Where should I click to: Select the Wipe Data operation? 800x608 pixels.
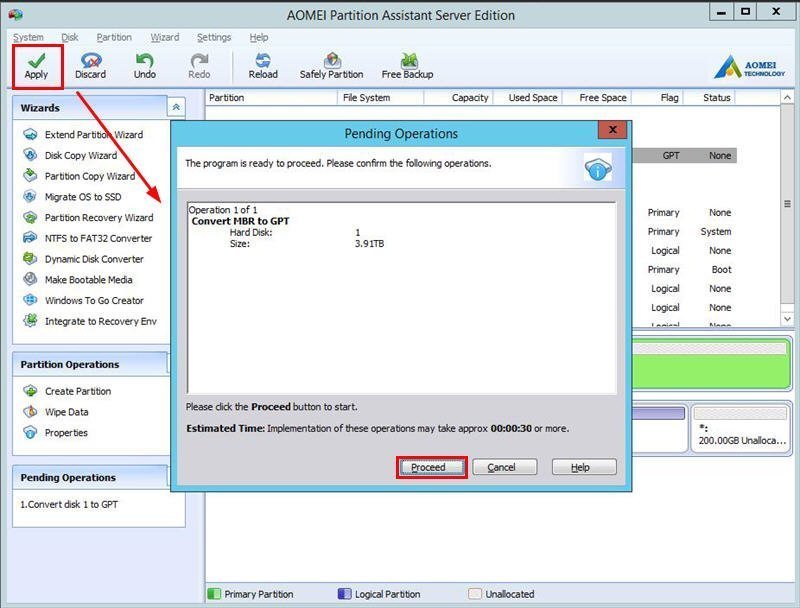(x=66, y=412)
